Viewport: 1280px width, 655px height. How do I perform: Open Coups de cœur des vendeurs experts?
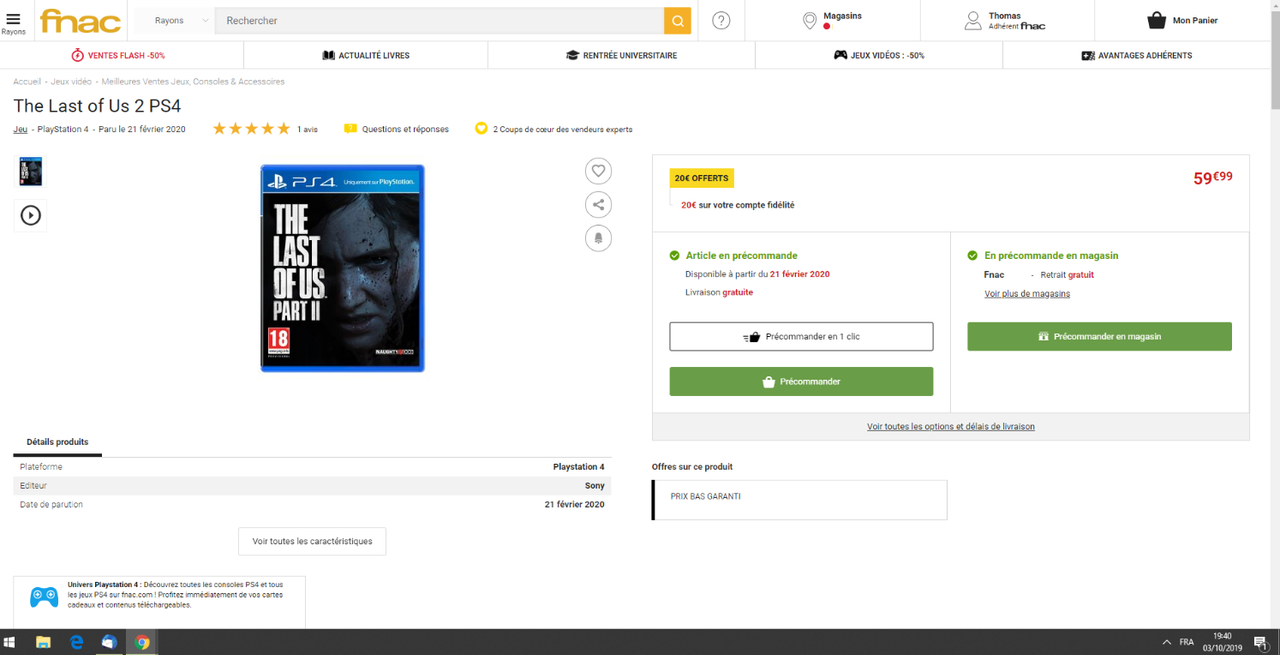[x=553, y=129]
